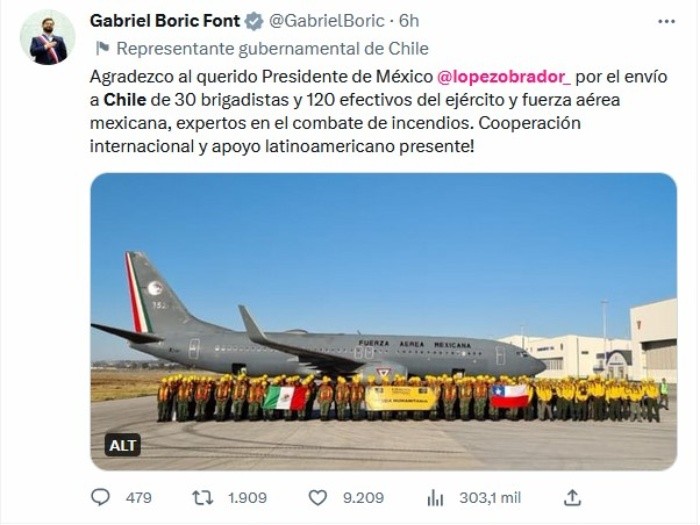The height and width of the screenshot is (525, 700).
Task: Open the three-dot more options menu
Action: click(666, 20)
